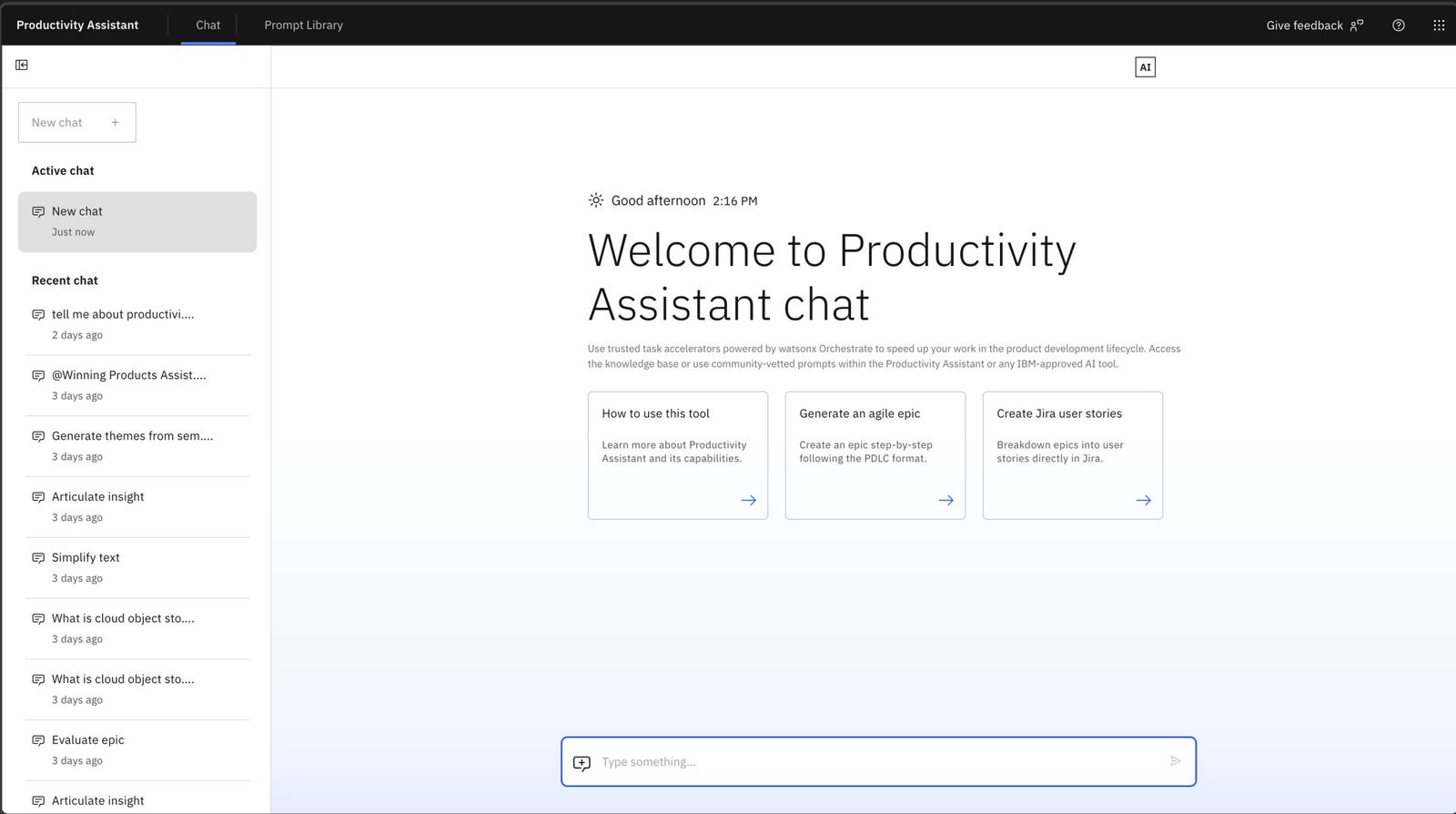Click the feedback person icon beside Give feedback
This screenshot has height=814, width=1456.
(x=1357, y=25)
